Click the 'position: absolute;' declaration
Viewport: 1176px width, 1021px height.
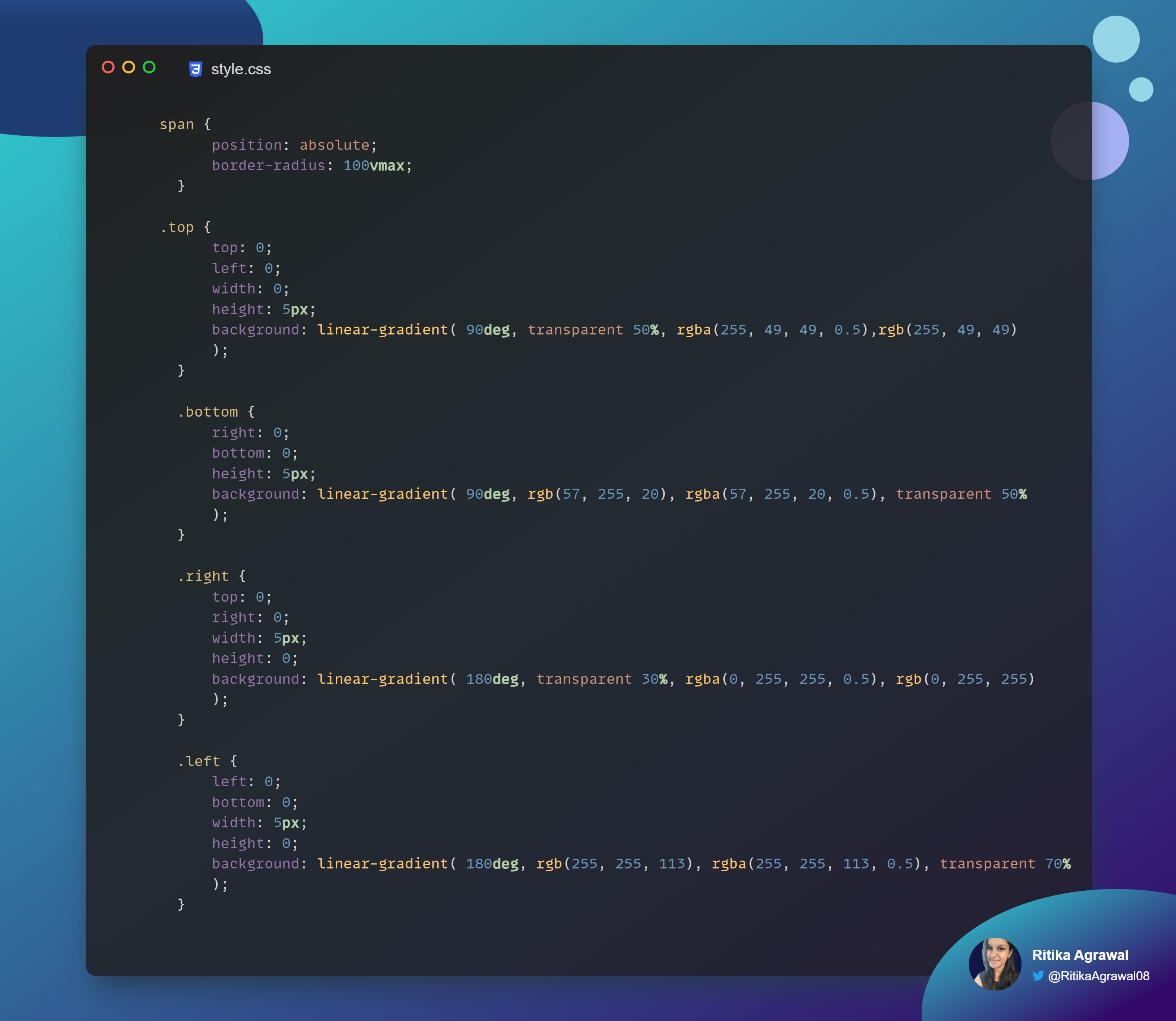coord(295,145)
